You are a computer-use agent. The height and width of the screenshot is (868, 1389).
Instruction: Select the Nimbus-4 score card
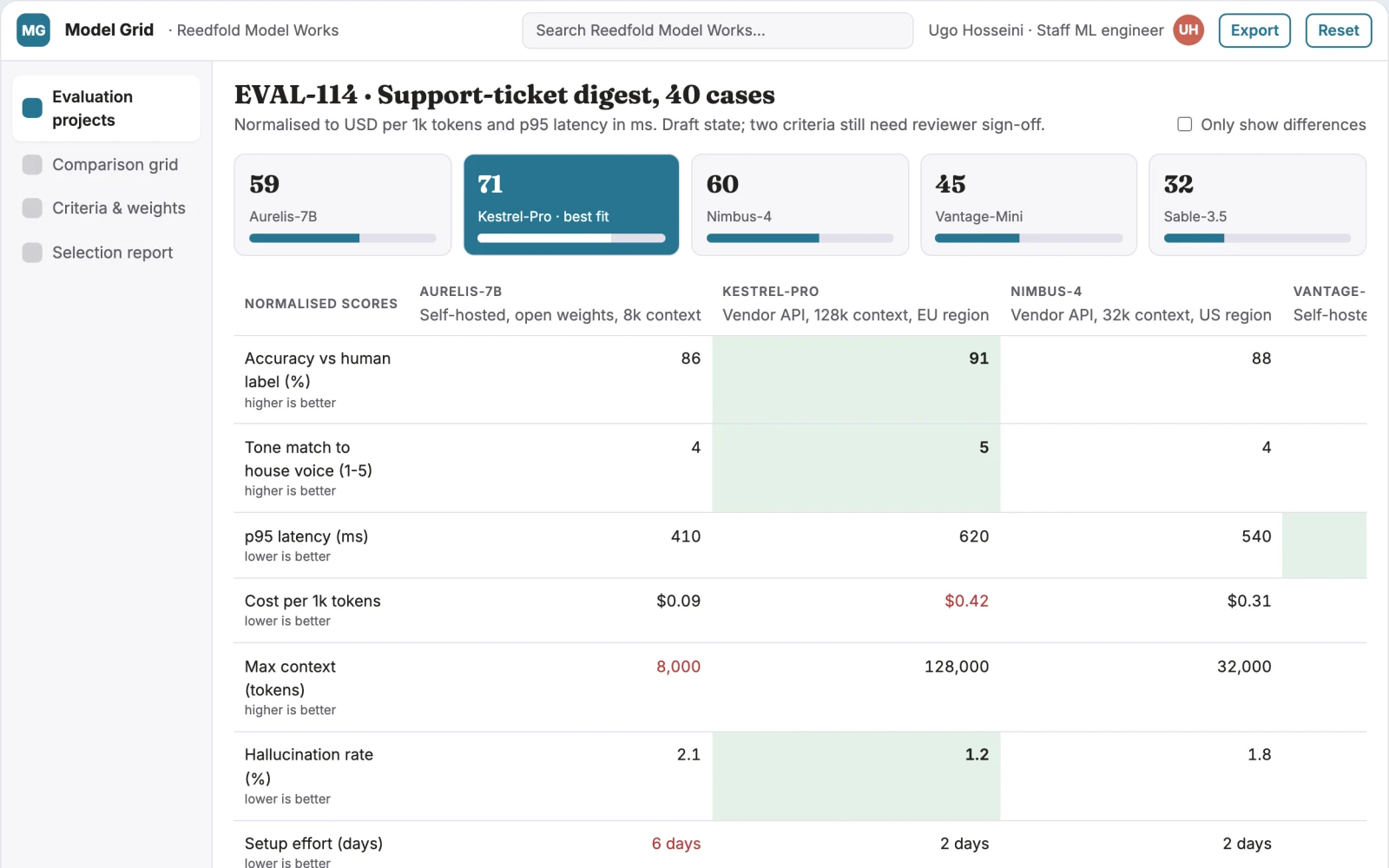[800, 205]
